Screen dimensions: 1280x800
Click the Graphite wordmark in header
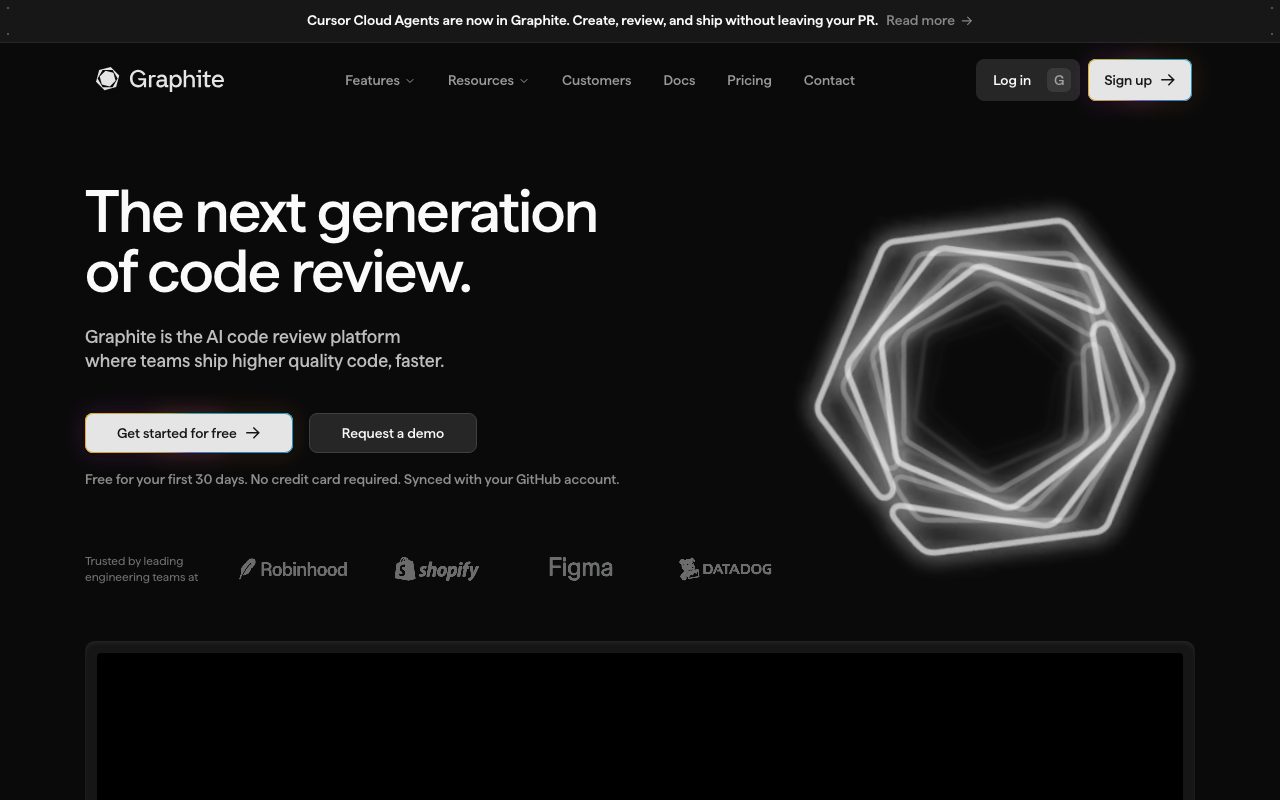click(177, 79)
